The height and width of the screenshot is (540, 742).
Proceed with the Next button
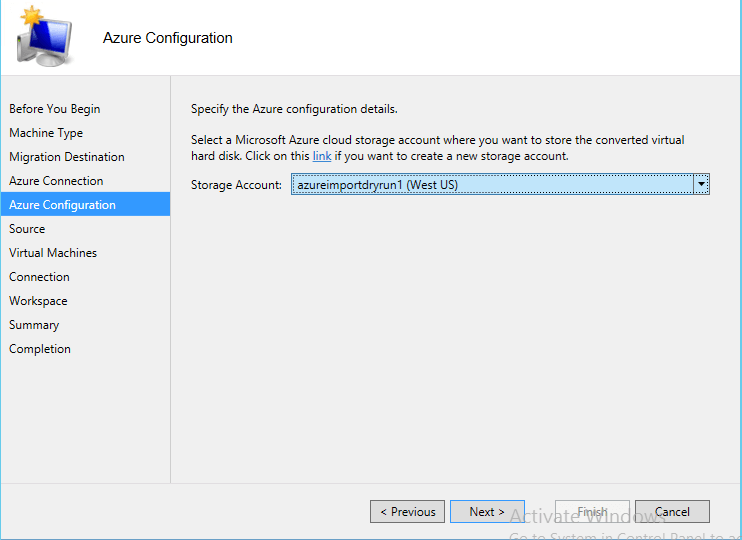487,512
